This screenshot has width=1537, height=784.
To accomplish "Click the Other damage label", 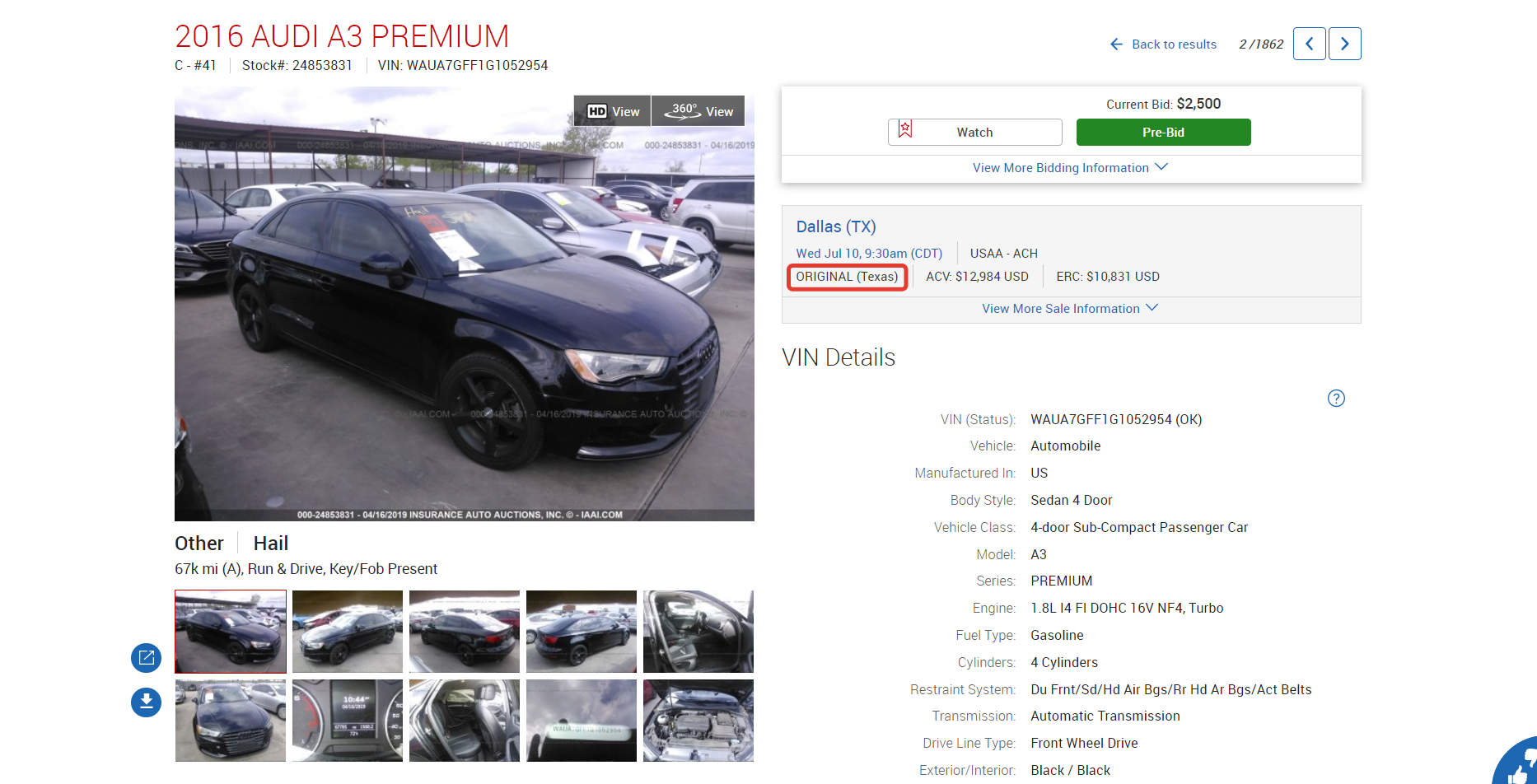I will tap(199, 544).
